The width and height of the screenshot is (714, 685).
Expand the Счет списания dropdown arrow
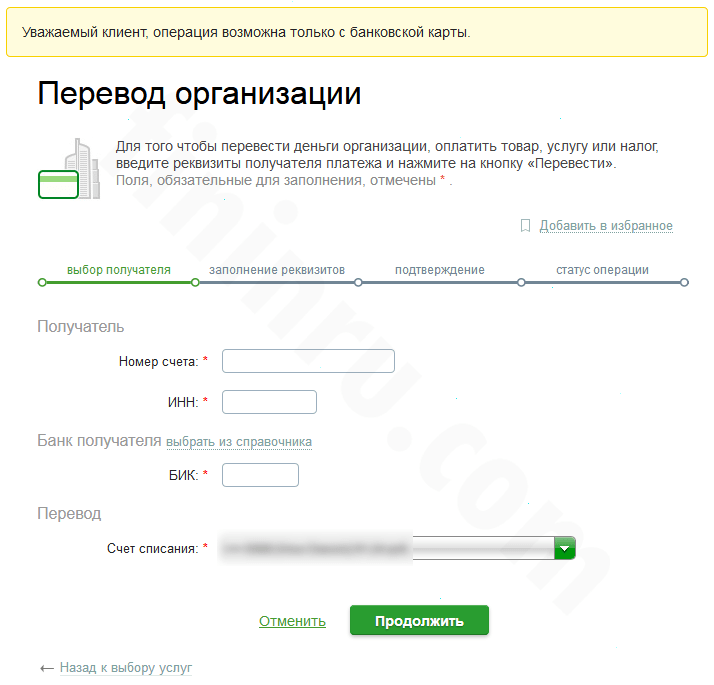(565, 548)
